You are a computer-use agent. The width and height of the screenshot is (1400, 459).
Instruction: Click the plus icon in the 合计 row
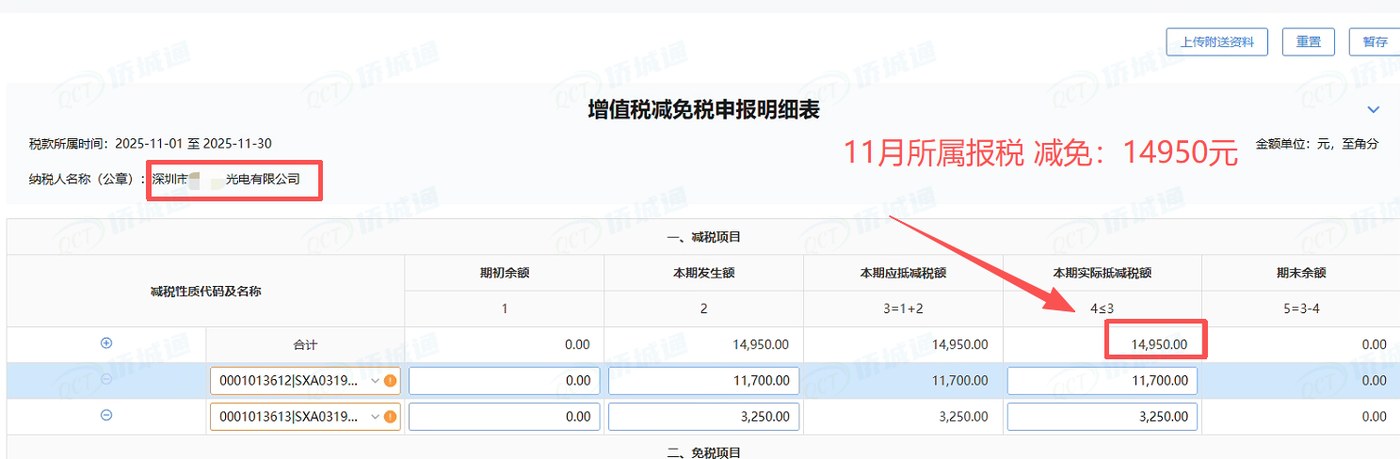tap(106, 343)
